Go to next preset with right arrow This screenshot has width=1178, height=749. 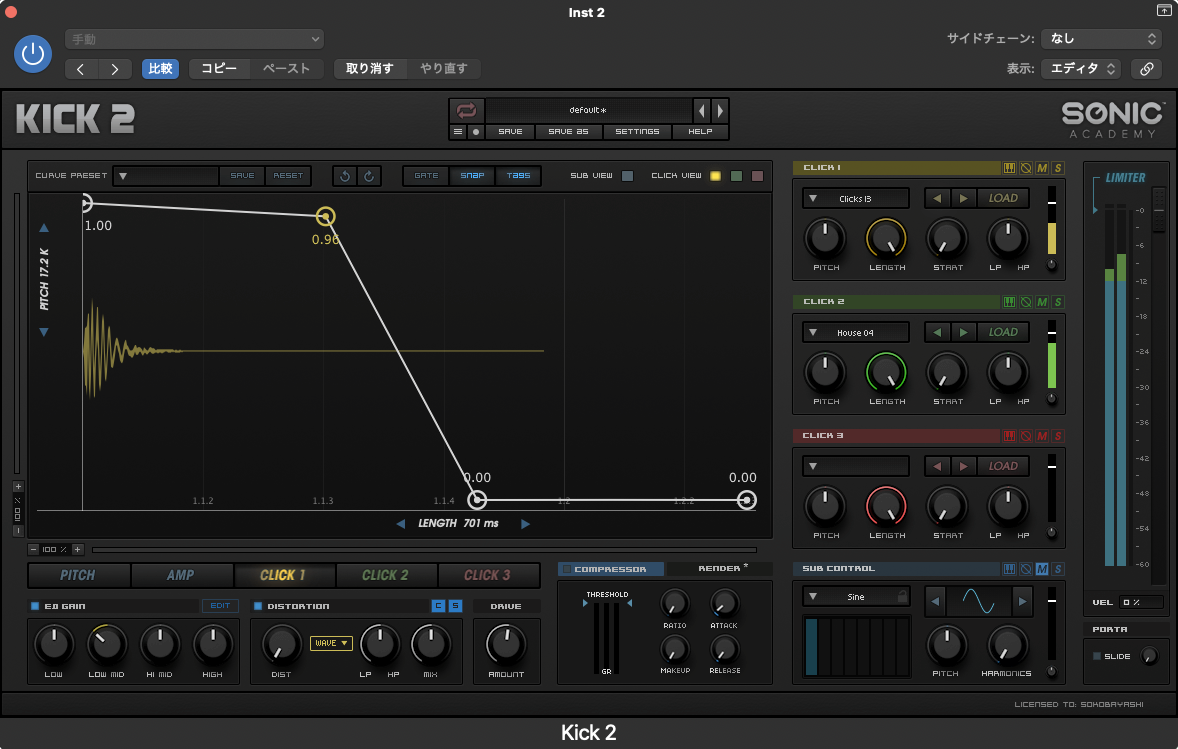(720, 110)
